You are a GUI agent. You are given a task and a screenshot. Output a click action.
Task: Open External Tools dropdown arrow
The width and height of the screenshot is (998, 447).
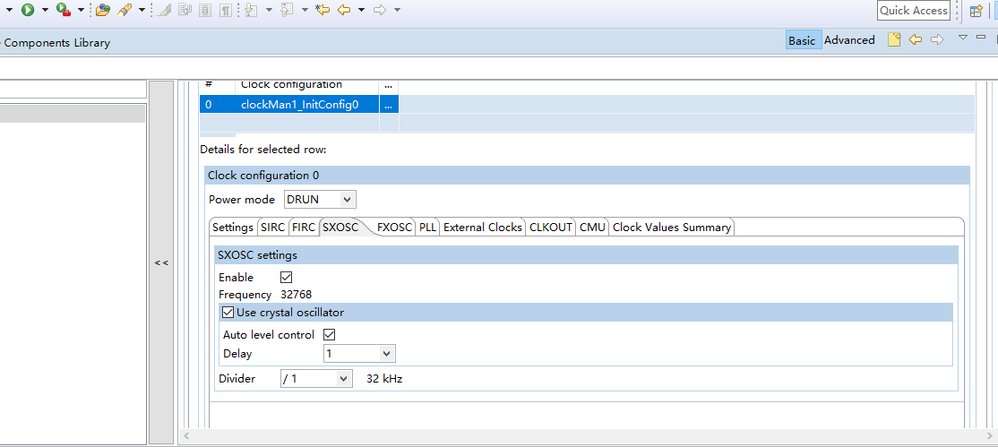[x=81, y=10]
